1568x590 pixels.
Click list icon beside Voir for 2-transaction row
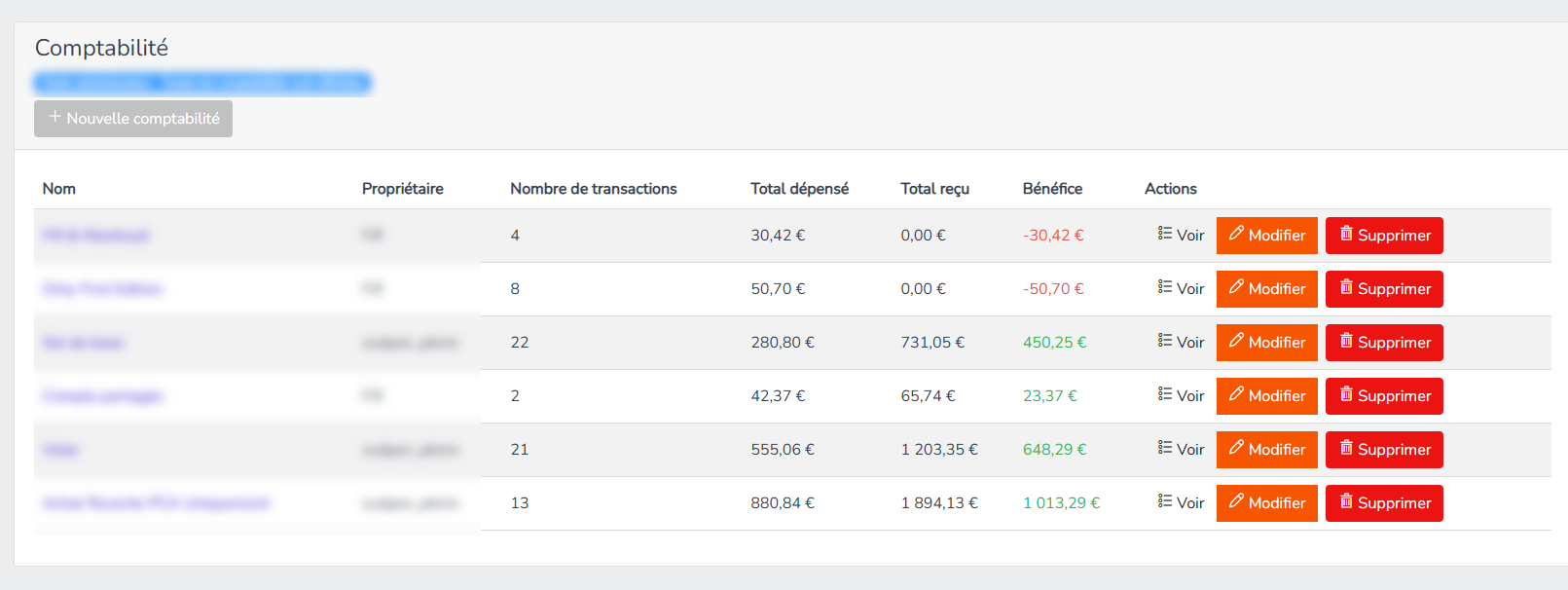tap(1164, 394)
